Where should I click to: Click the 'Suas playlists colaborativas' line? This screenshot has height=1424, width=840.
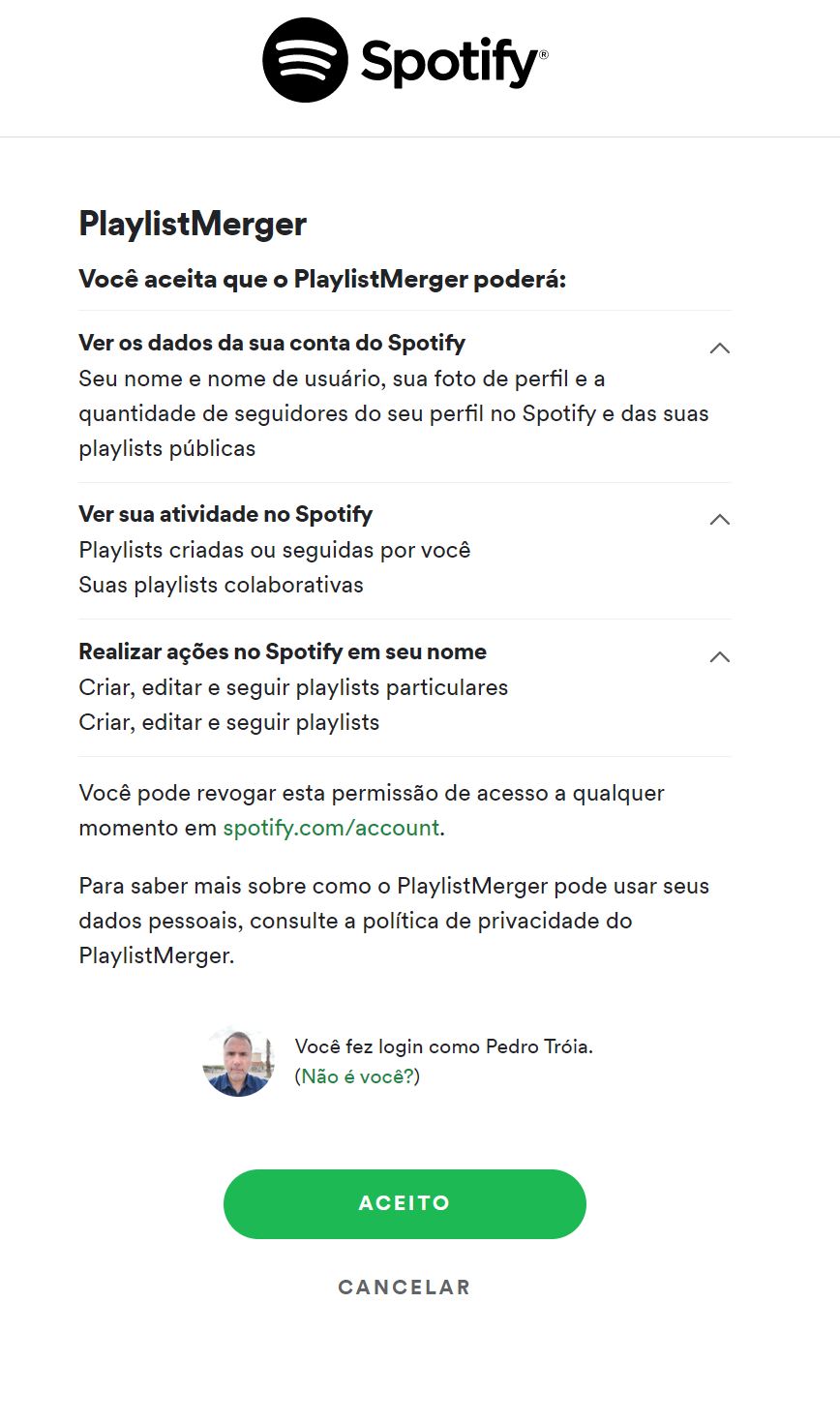[221, 586]
